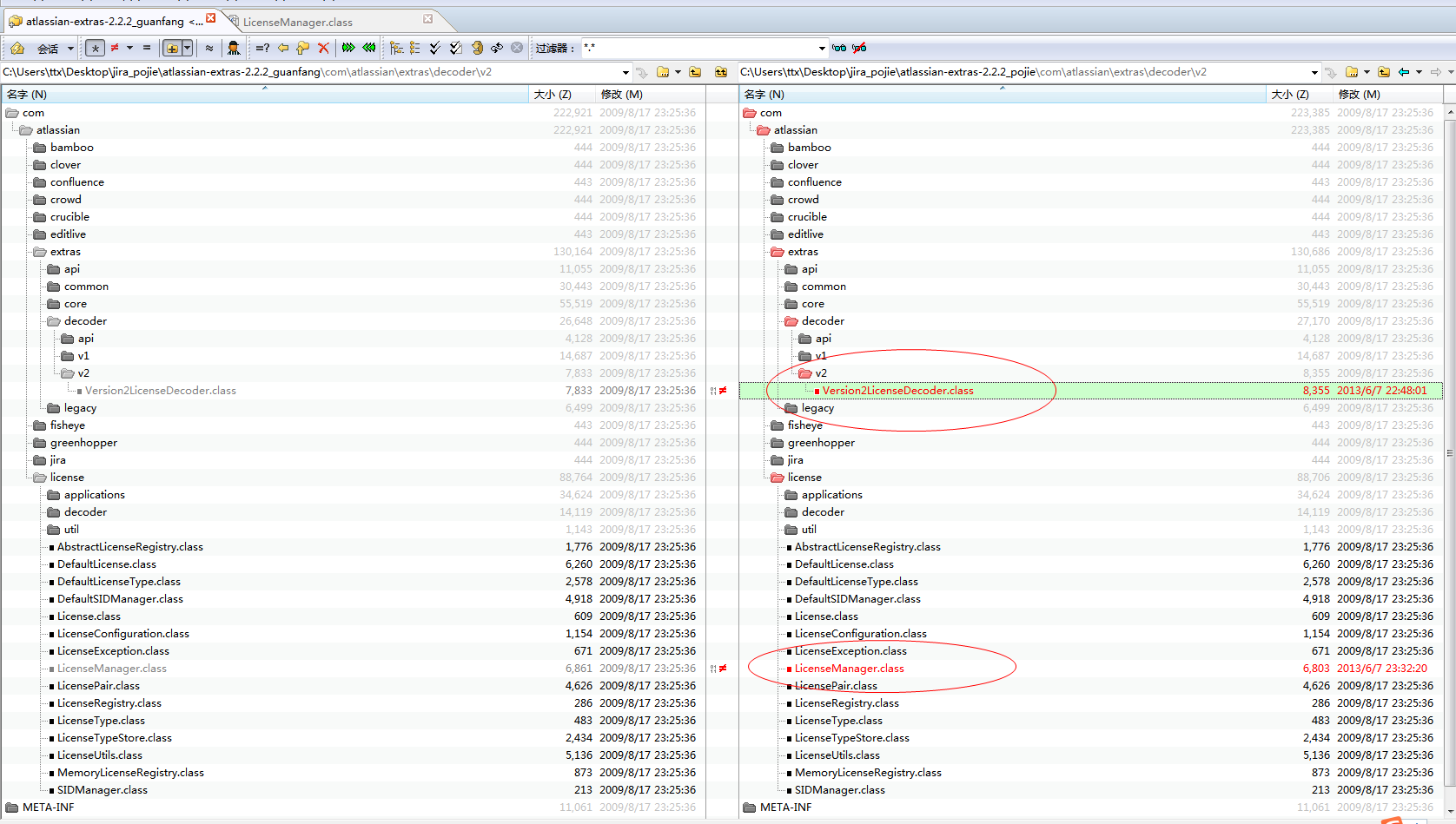Collapse the right pane v2 folder
The height and width of the screenshot is (824, 1456).
pyautogui.click(x=804, y=373)
